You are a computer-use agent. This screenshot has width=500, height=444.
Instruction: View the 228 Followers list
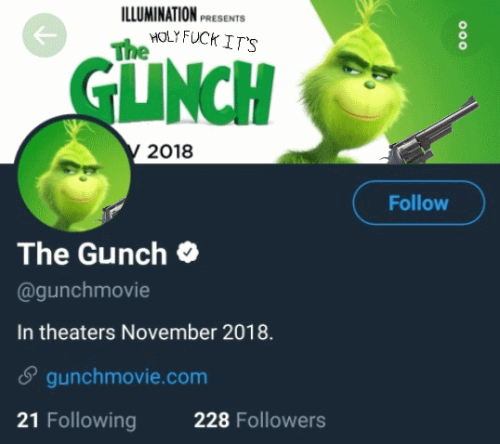click(260, 420)
